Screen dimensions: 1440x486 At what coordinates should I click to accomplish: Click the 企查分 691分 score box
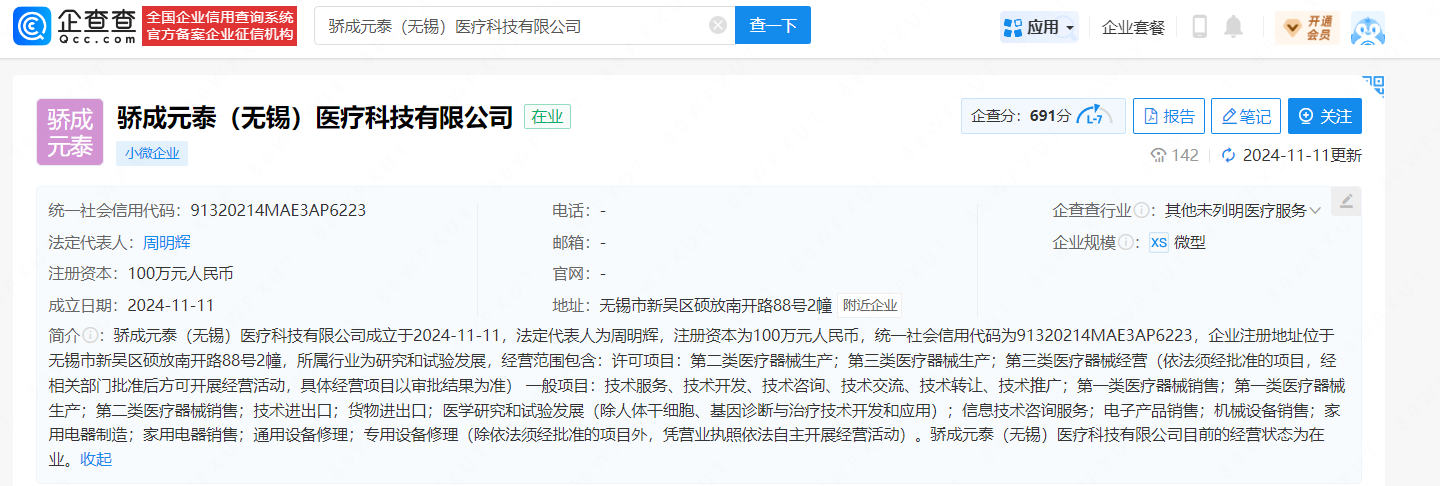coord(1043,116)
